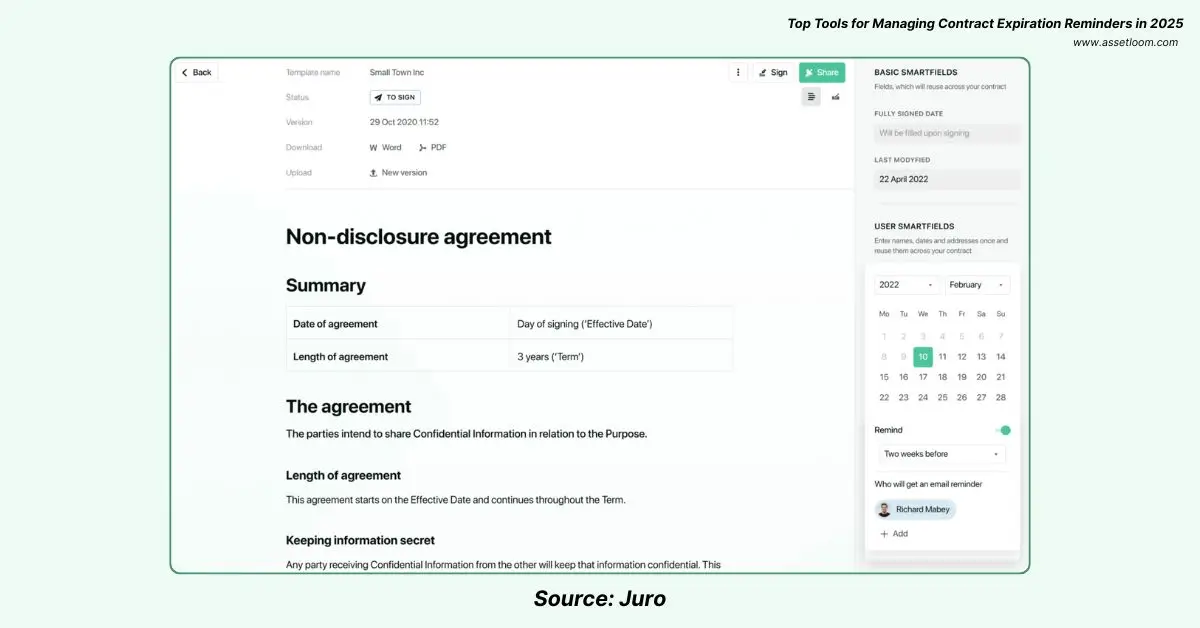Click the TO SIGN status badge
Viewport: 1200px width, 628px height.
click(x=395, y=97)
